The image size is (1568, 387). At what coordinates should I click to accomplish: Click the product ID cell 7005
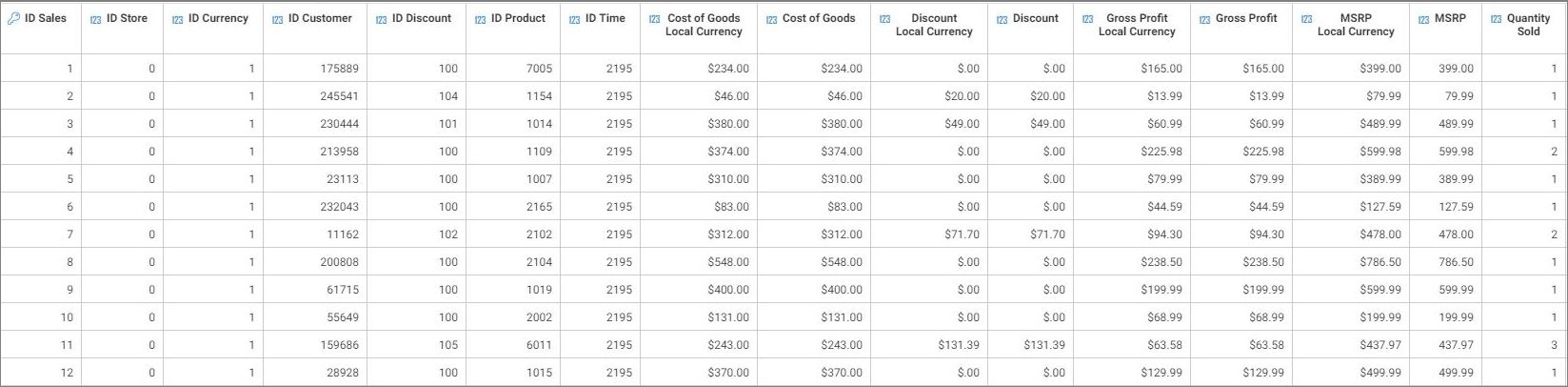[x=539, y=69]
